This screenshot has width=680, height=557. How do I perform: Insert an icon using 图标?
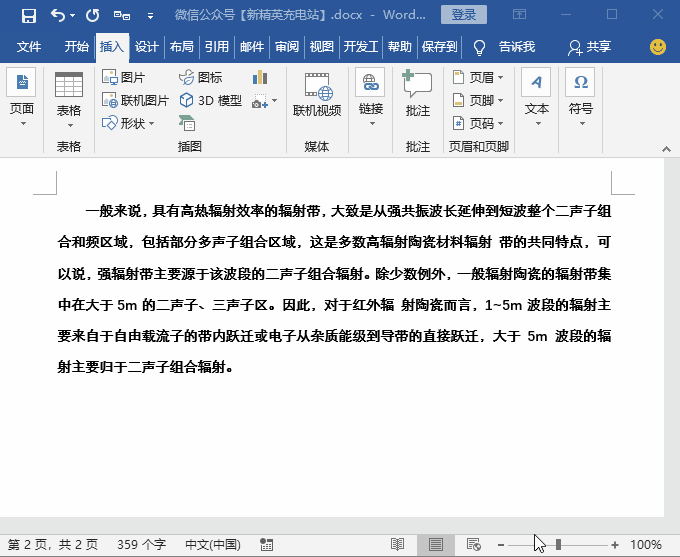(x=200, y=77)
